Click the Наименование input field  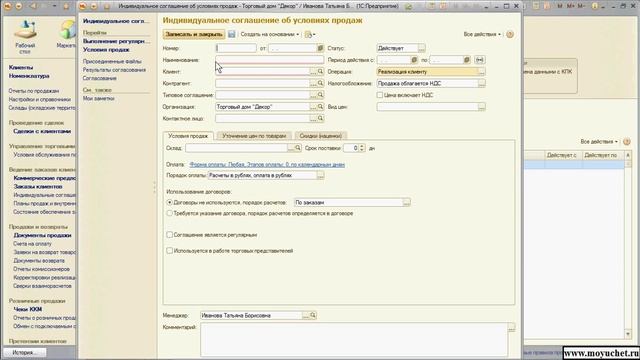269,60
